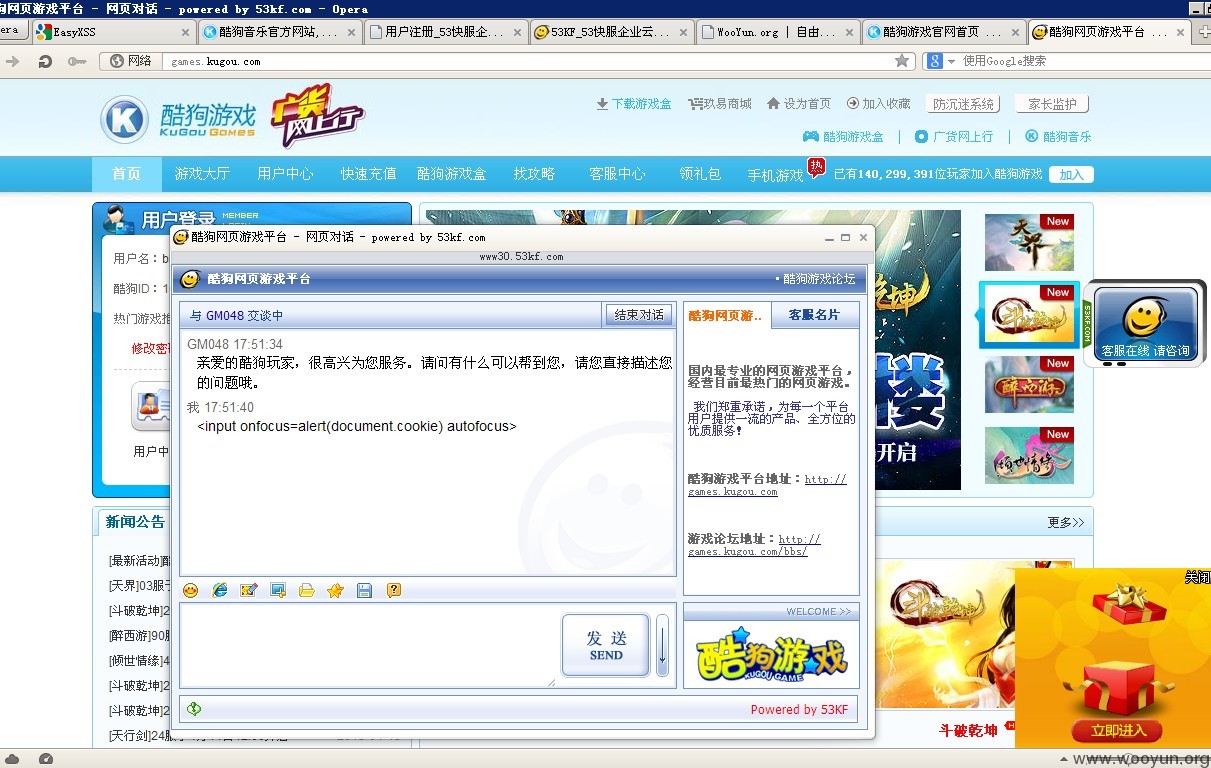Click the 广货网上行 link with circle icon
Viewport: 1211px width, 768px height.
tap(954, 136)
